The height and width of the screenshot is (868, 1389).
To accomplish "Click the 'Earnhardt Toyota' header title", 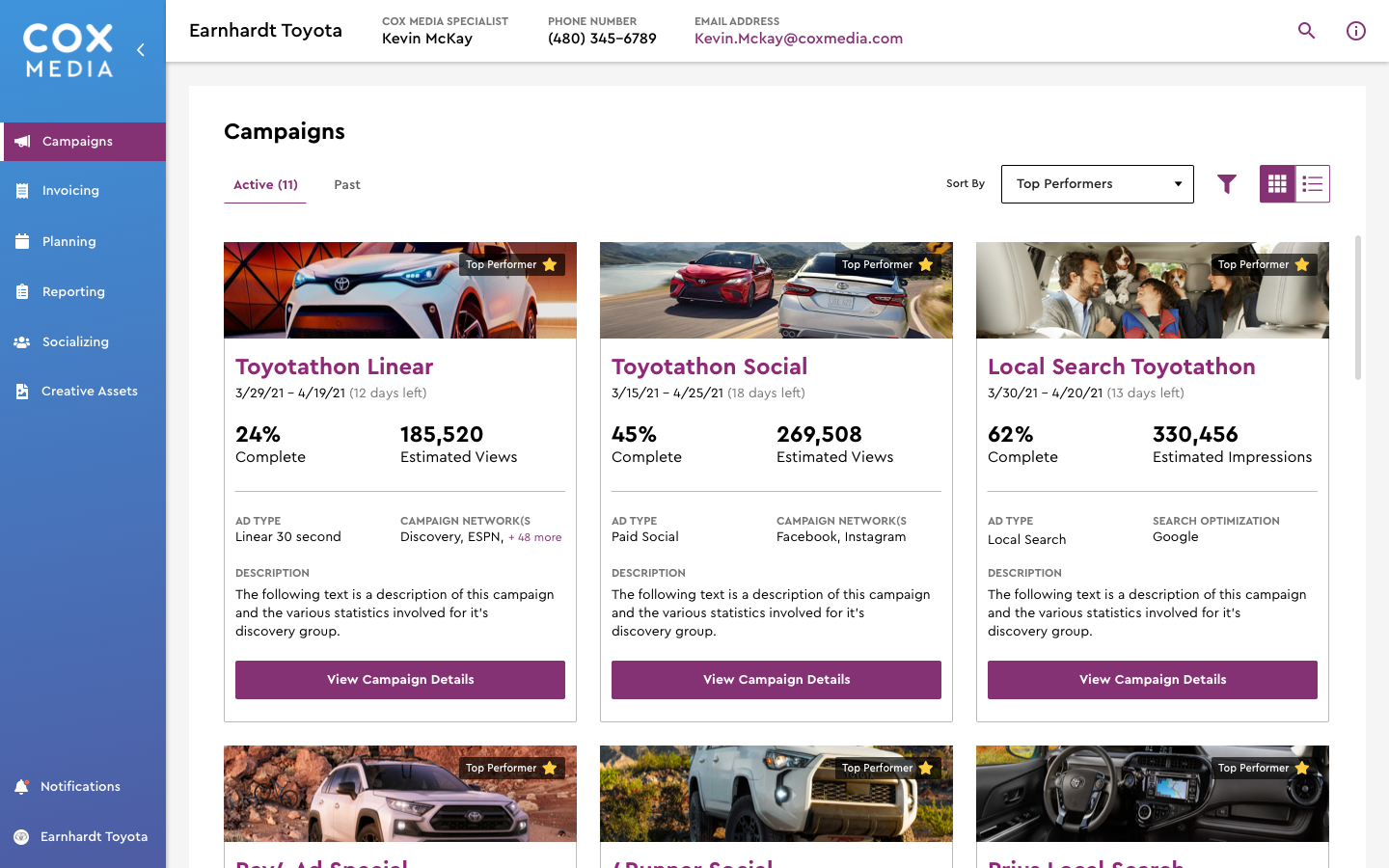I will (x=265, y=31).
